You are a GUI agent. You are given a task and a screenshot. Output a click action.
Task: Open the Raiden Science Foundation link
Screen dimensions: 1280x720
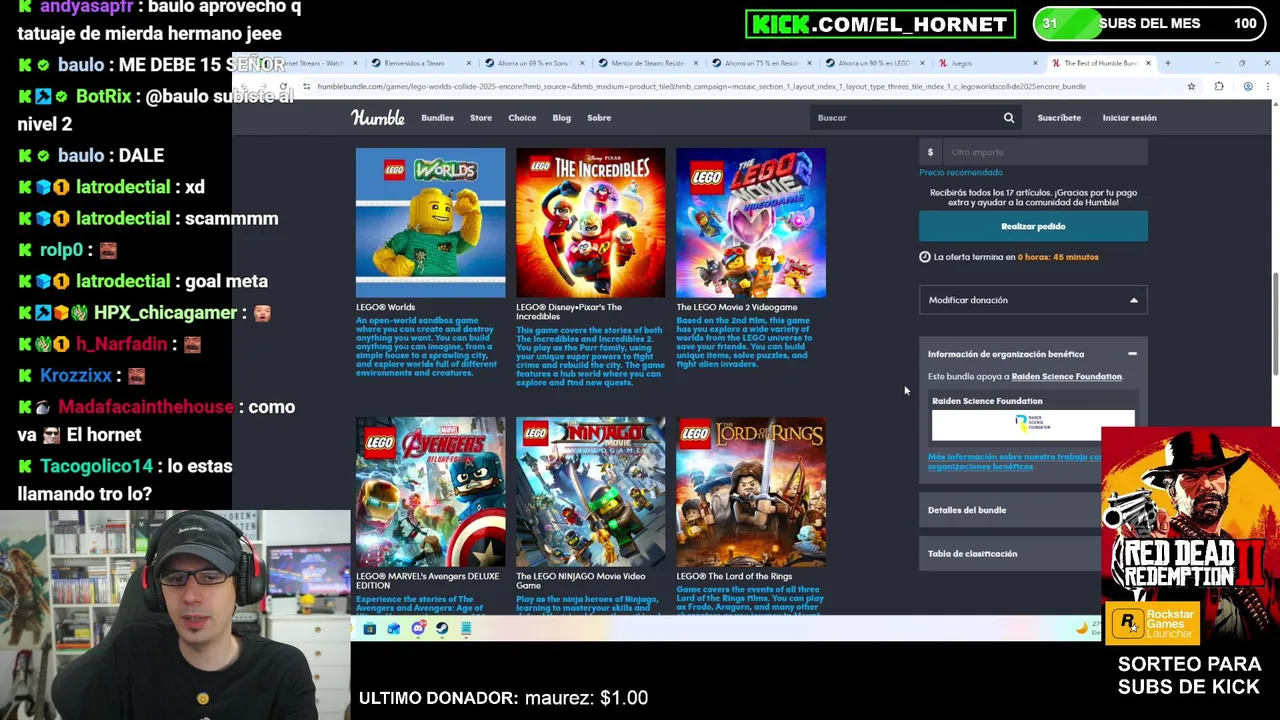coord(1066,377)
